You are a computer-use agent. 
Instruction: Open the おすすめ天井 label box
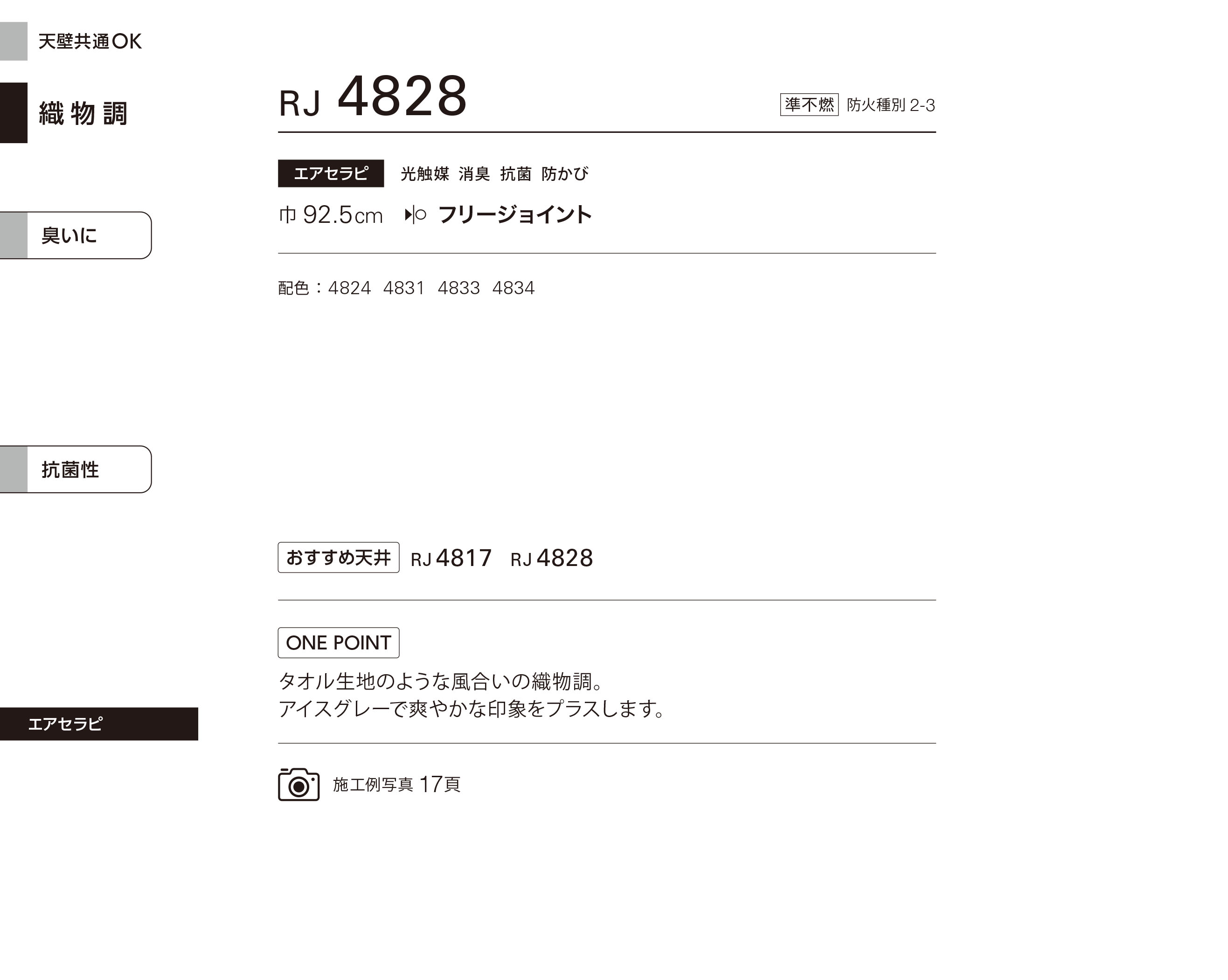pyautogui.click(x=338, y=558)
